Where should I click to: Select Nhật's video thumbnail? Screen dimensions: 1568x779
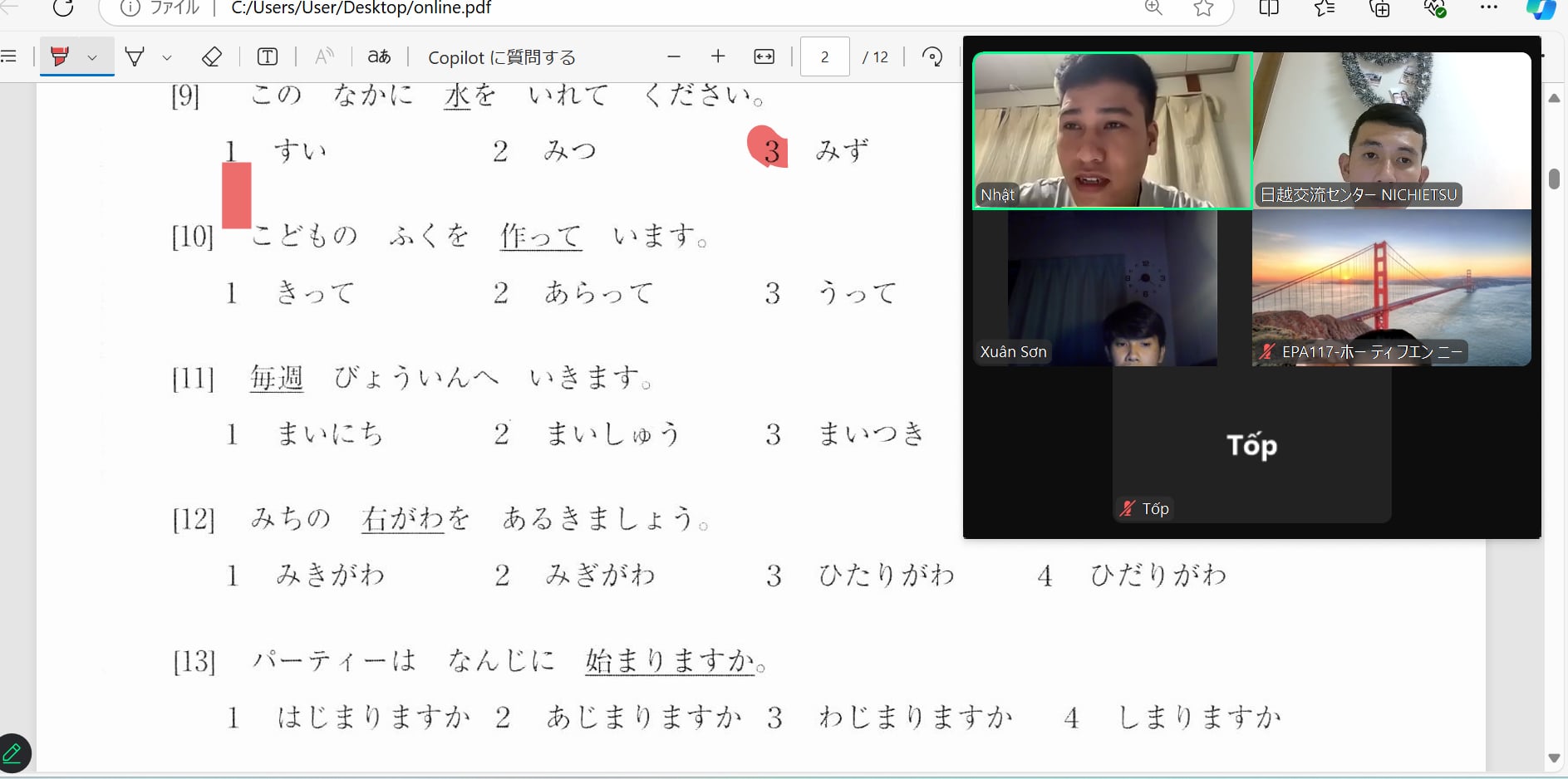(1112, 130)
